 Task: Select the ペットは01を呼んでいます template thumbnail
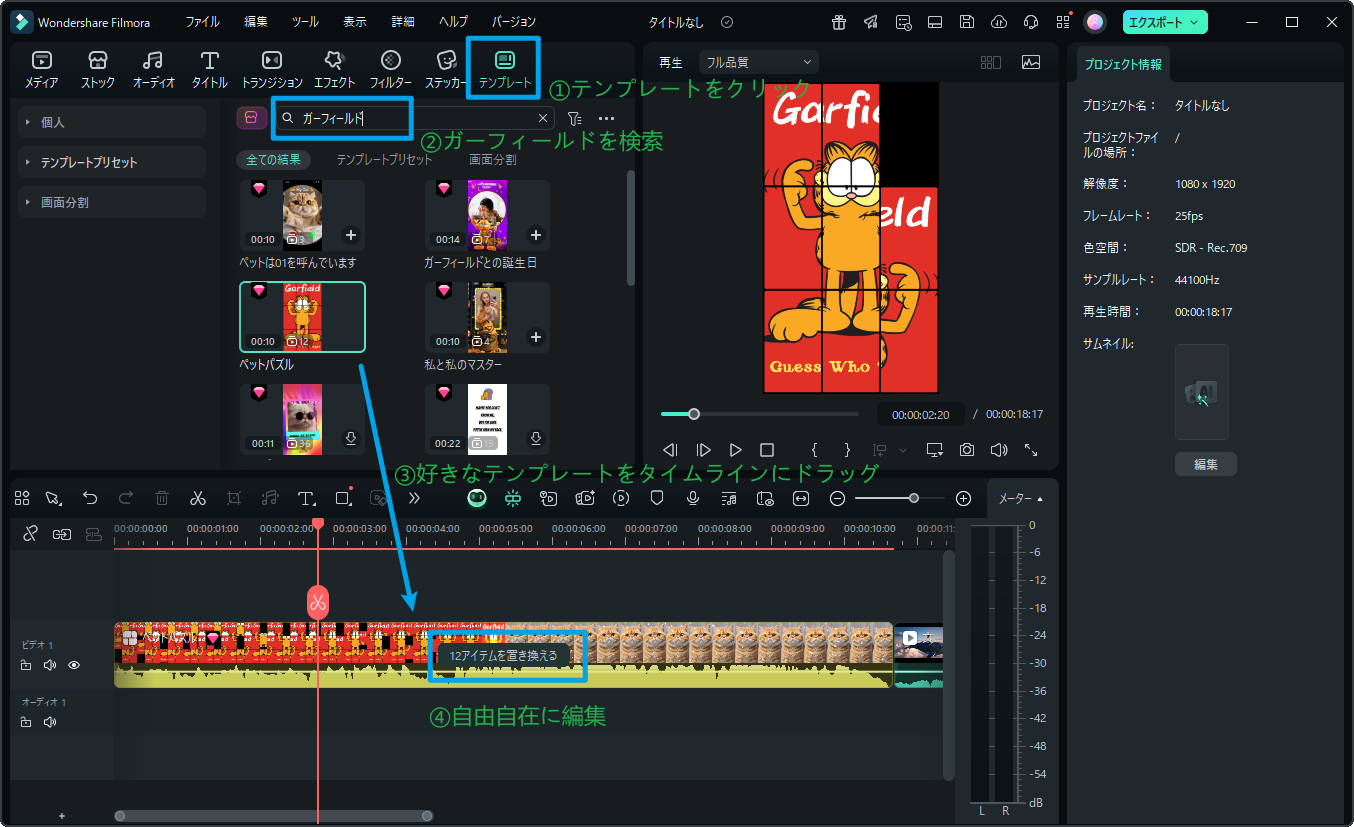[x=302, y=215]
